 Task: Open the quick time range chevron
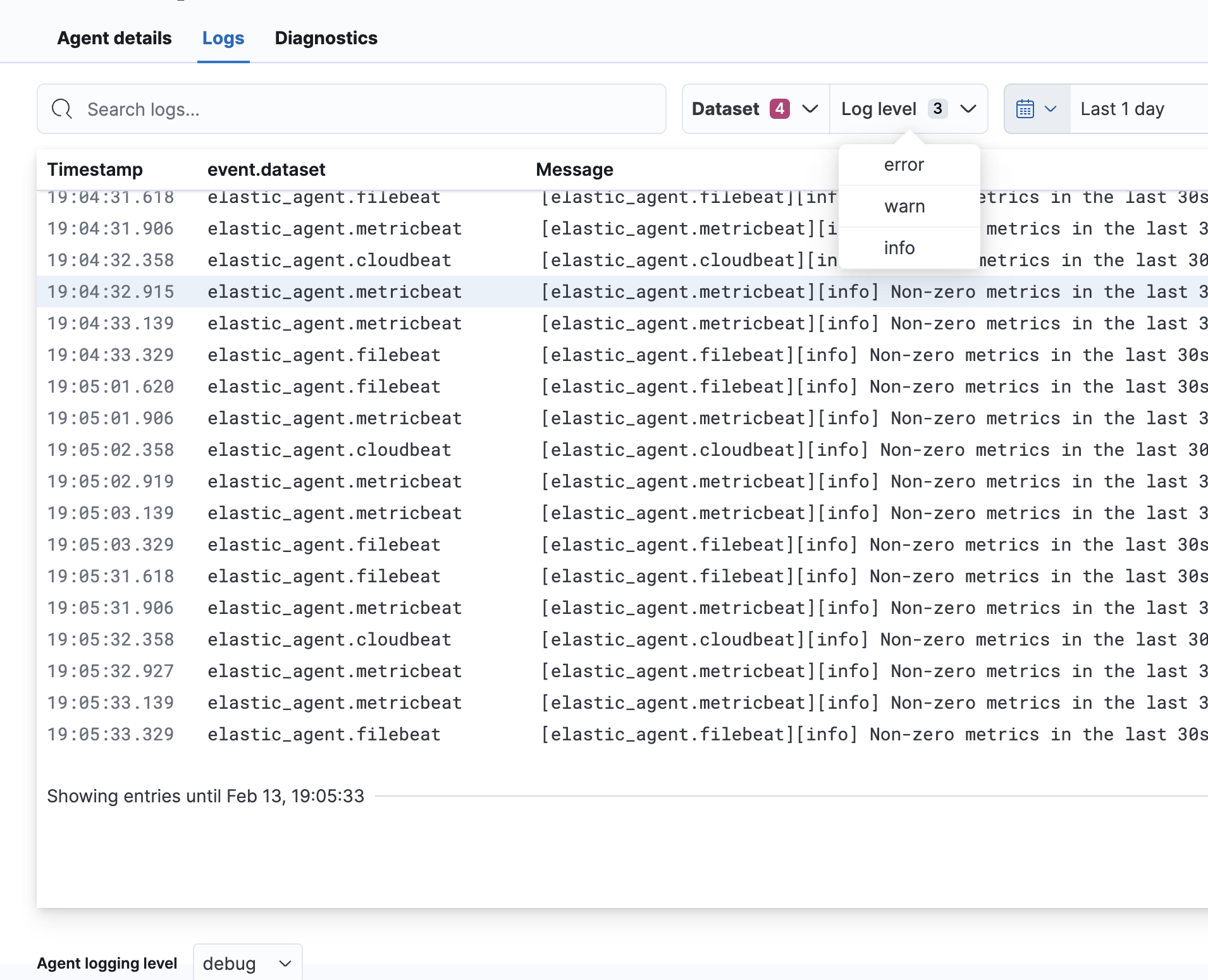tap(1051, 109)
